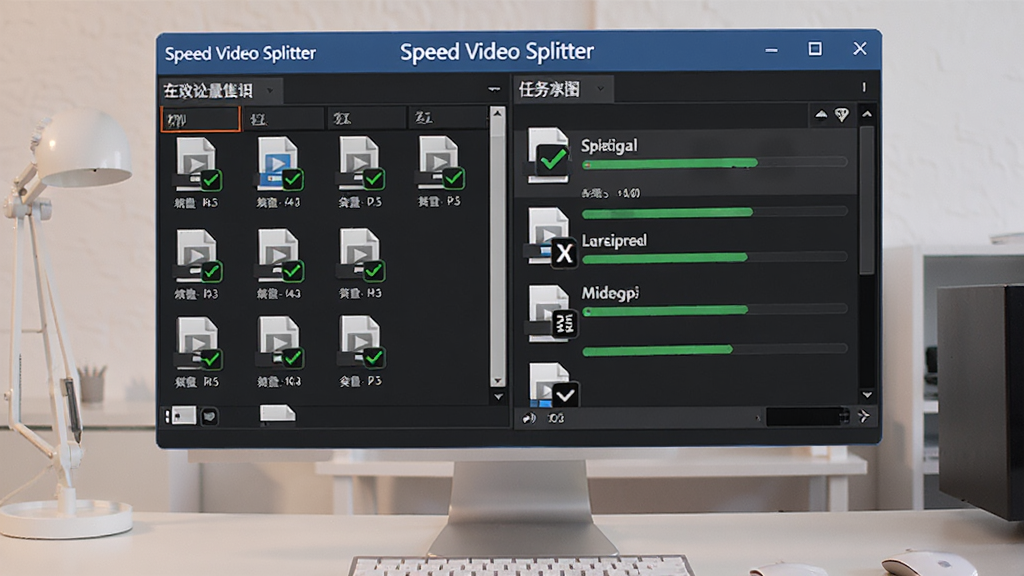Screen dimensions: 1024x576
Task: Click the 103 value beside the speaker icon
Action: 556,418
